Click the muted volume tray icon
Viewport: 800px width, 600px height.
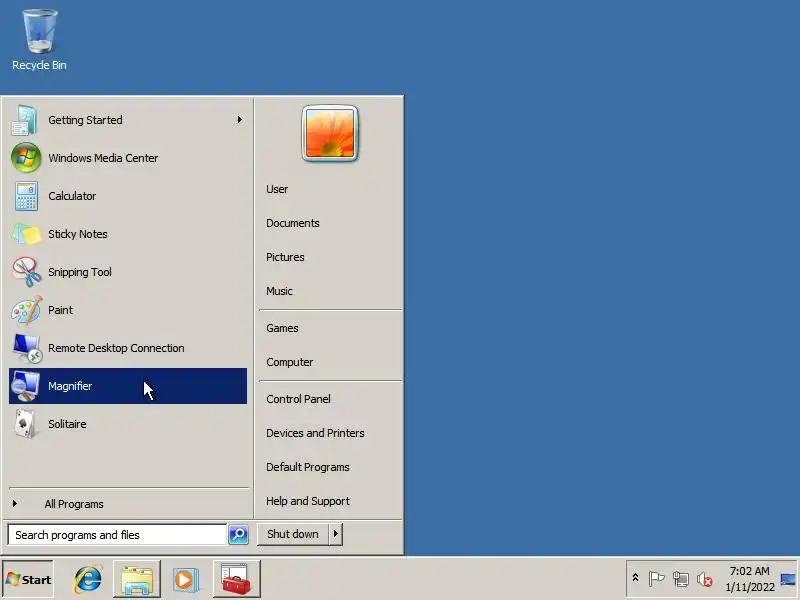click(705, 579)
